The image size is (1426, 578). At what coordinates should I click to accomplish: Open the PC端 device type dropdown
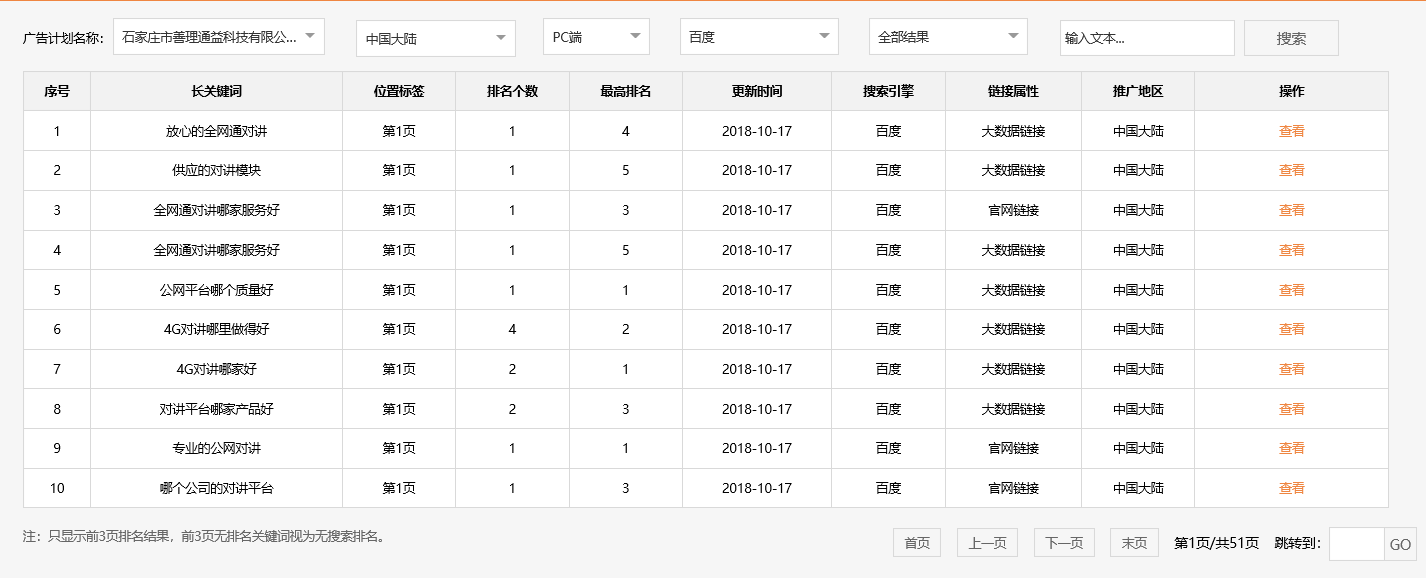[595, 37]
